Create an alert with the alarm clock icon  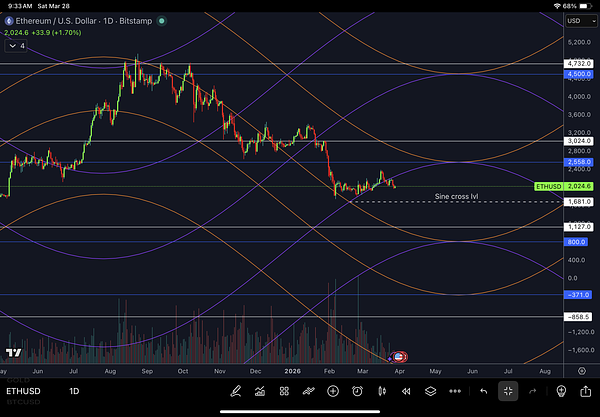coord(357,390)
